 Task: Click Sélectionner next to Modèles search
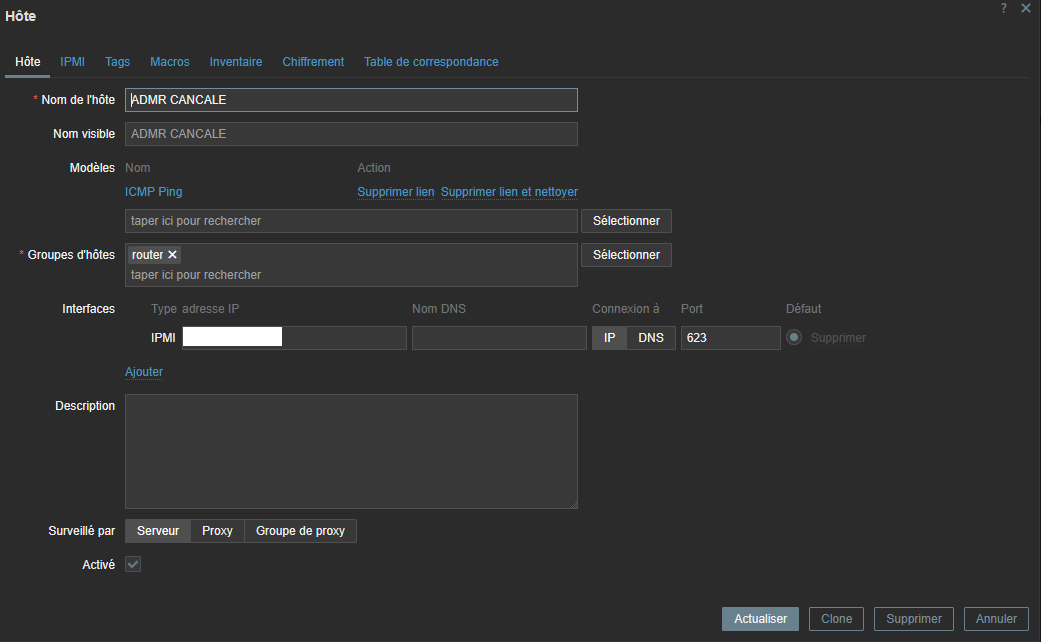(626, 221)
